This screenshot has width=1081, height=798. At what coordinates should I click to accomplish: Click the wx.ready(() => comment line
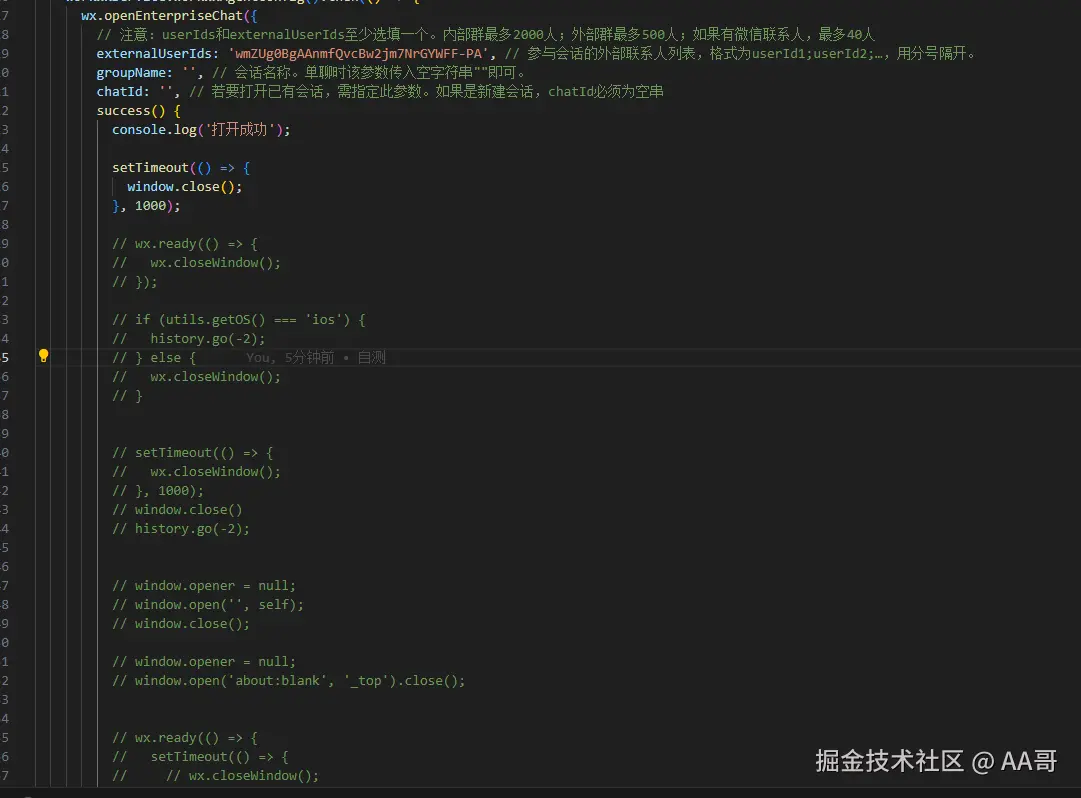click(184, 243)
